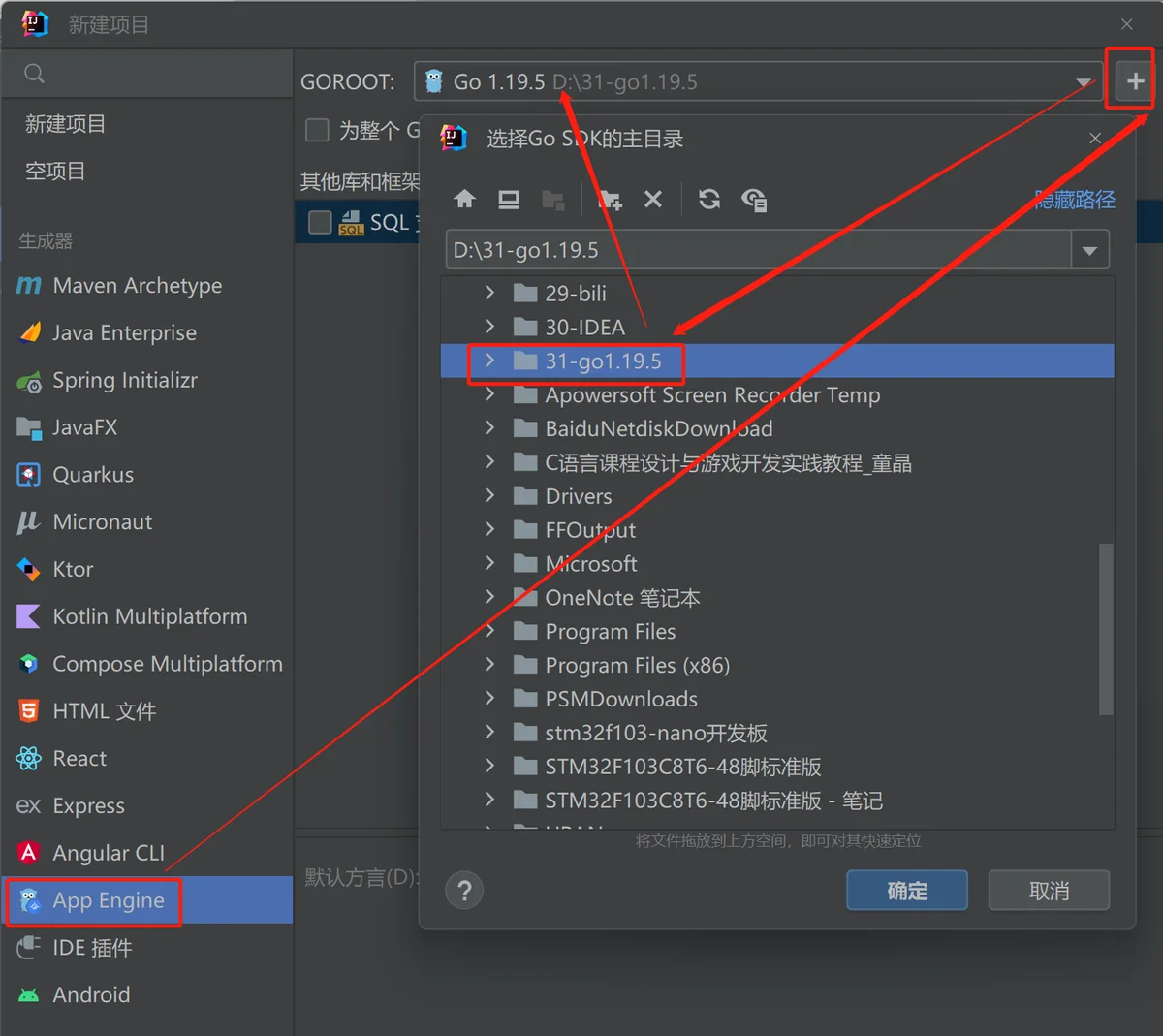Close the 选择Go SDK的主目录 dialog

(x=1095, y=139)
